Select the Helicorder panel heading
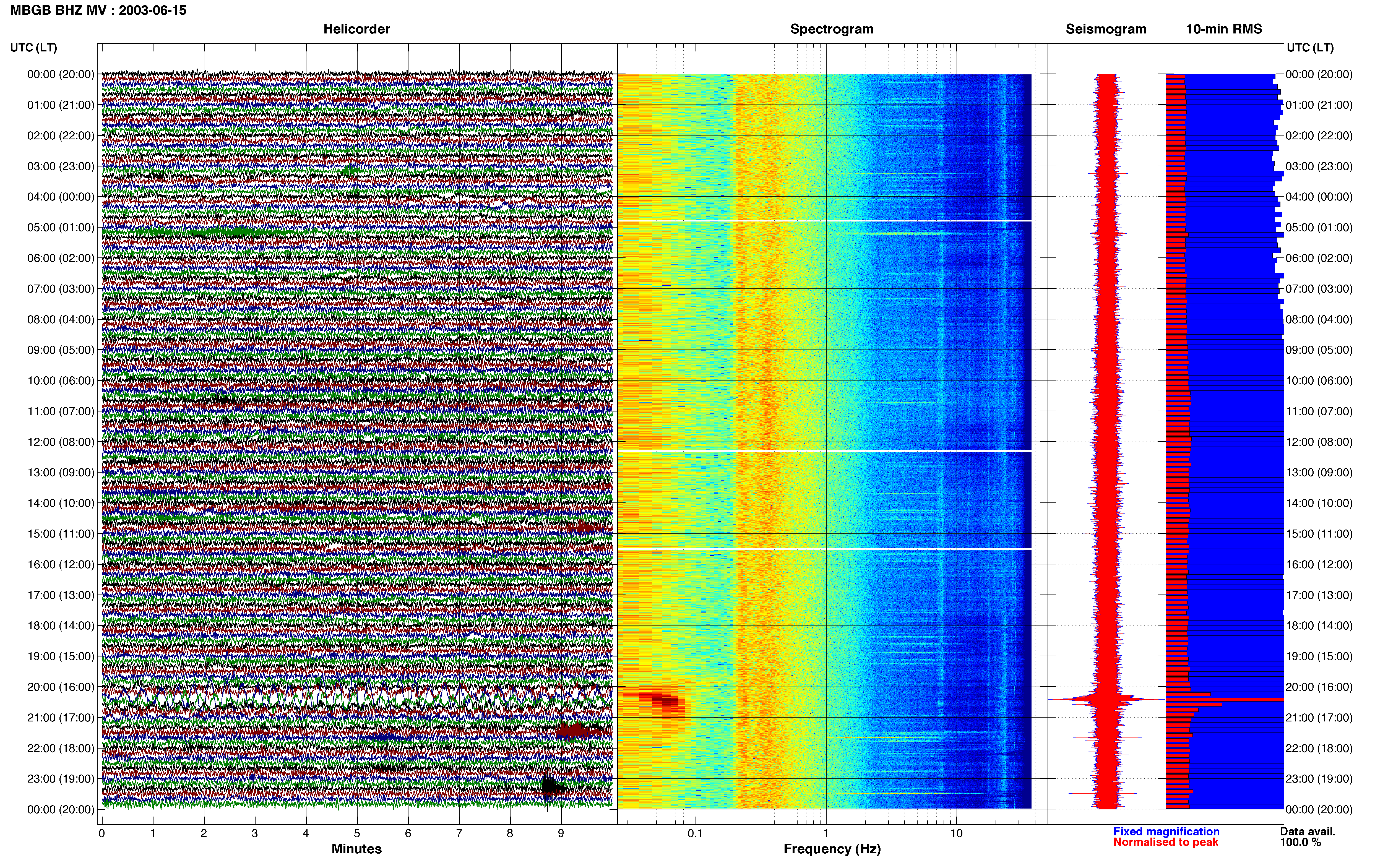Screen dimensions: 1388x868 coord(356,29)
